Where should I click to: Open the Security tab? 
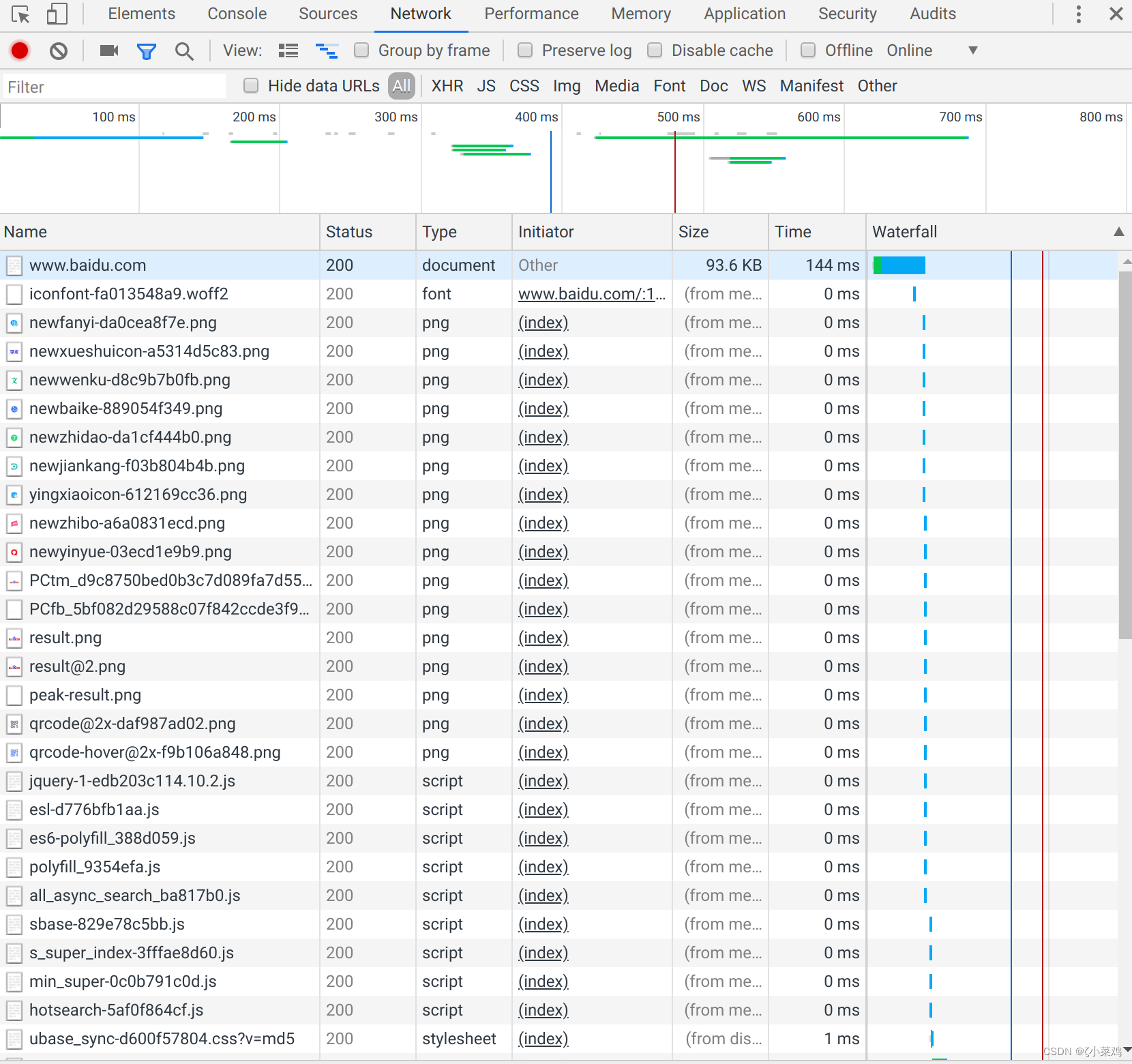coord(848,14)
